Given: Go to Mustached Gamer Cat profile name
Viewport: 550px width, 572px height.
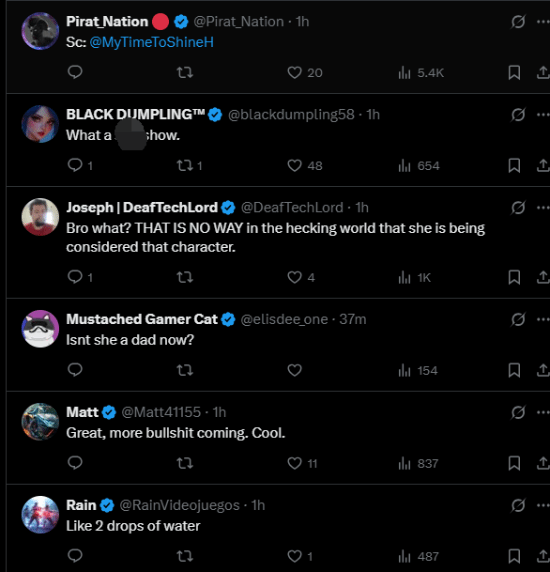Looking at the screenshot, I should [142, 319].
